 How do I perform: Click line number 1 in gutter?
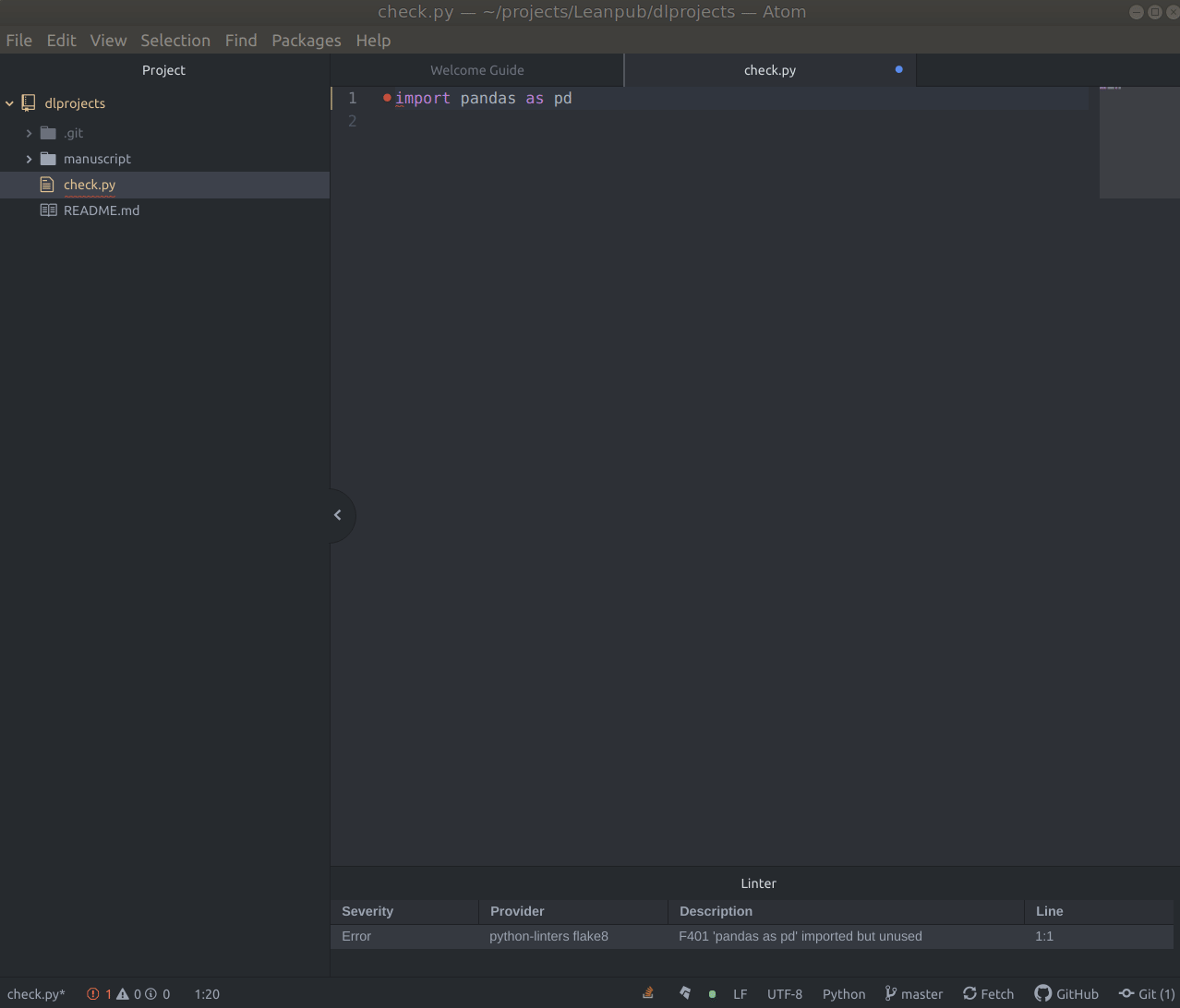point(353,98)
